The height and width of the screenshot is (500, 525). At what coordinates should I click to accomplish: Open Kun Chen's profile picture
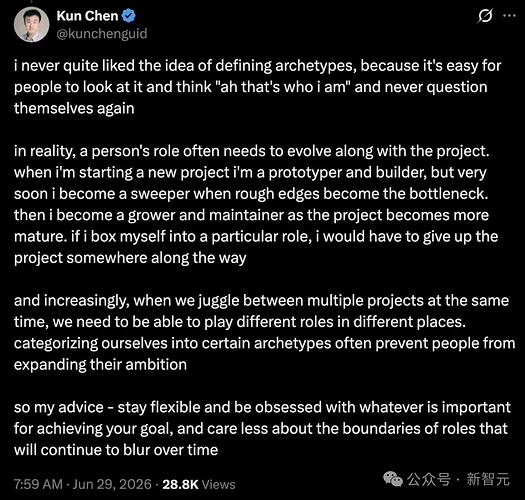(31, 24)
